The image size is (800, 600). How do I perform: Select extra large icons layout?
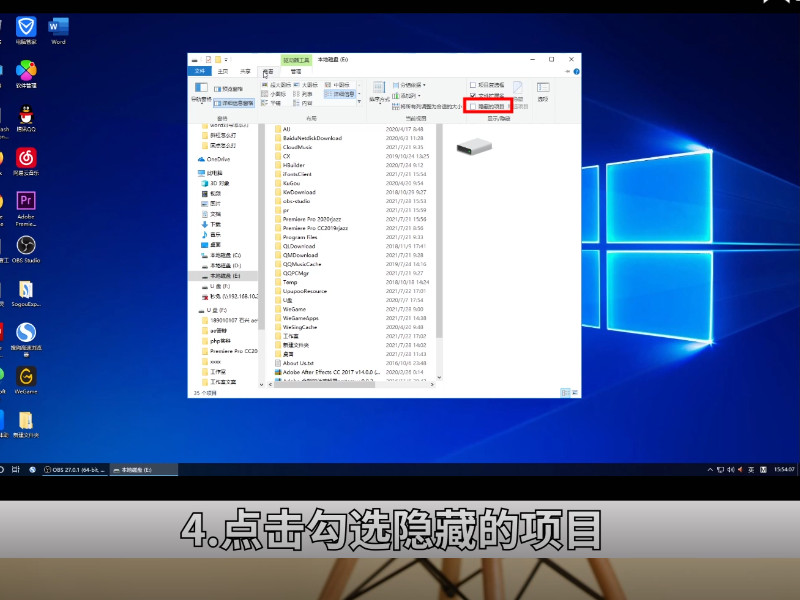click(276, 85)
